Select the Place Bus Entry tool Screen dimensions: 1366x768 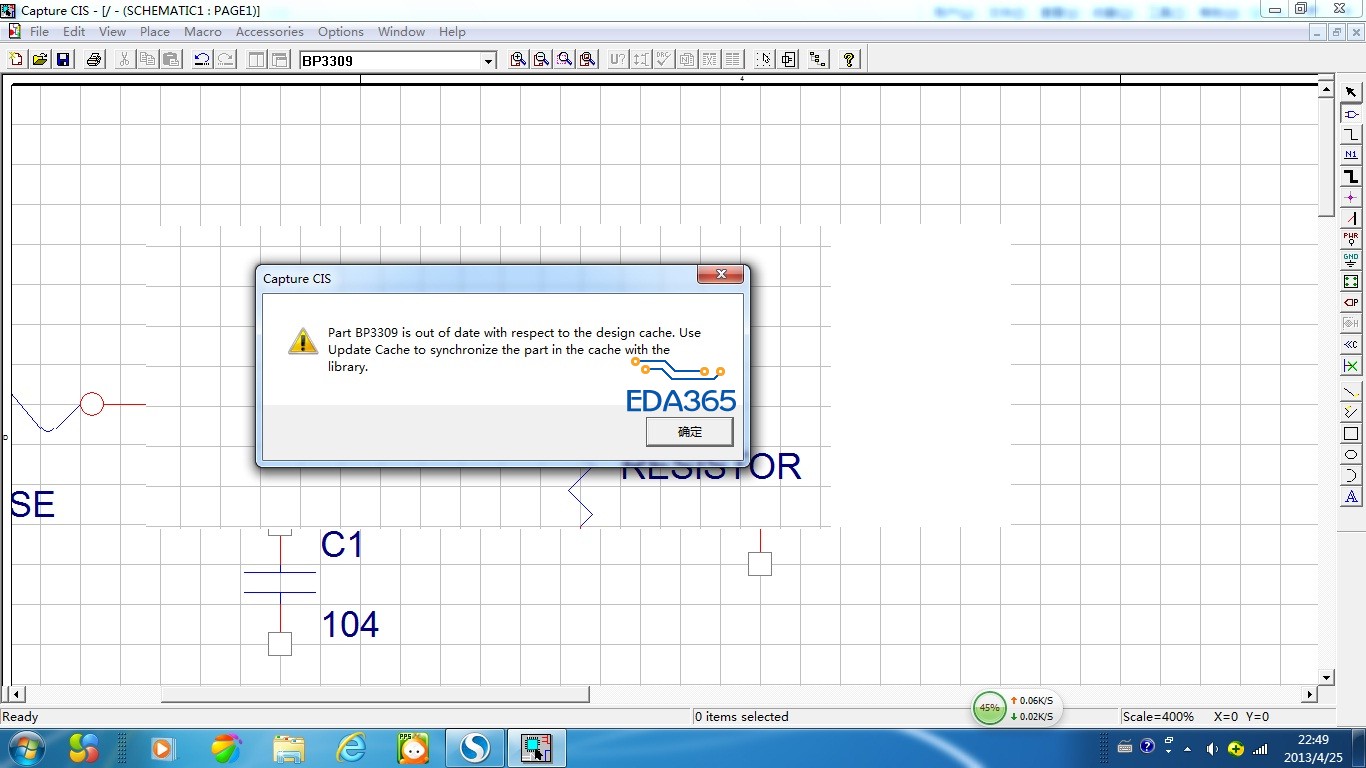pyautogui.click(x=1351, y=218)
